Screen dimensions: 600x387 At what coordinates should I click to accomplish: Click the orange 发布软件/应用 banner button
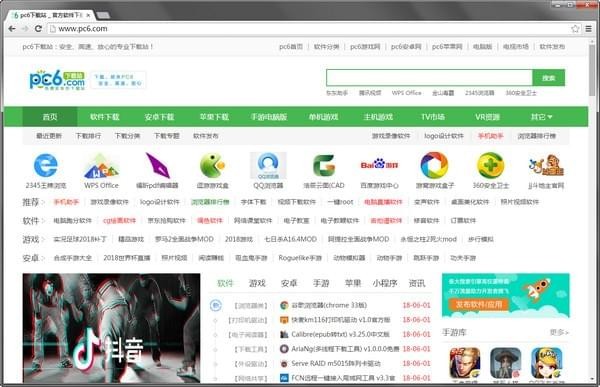[x=478, y=304]
